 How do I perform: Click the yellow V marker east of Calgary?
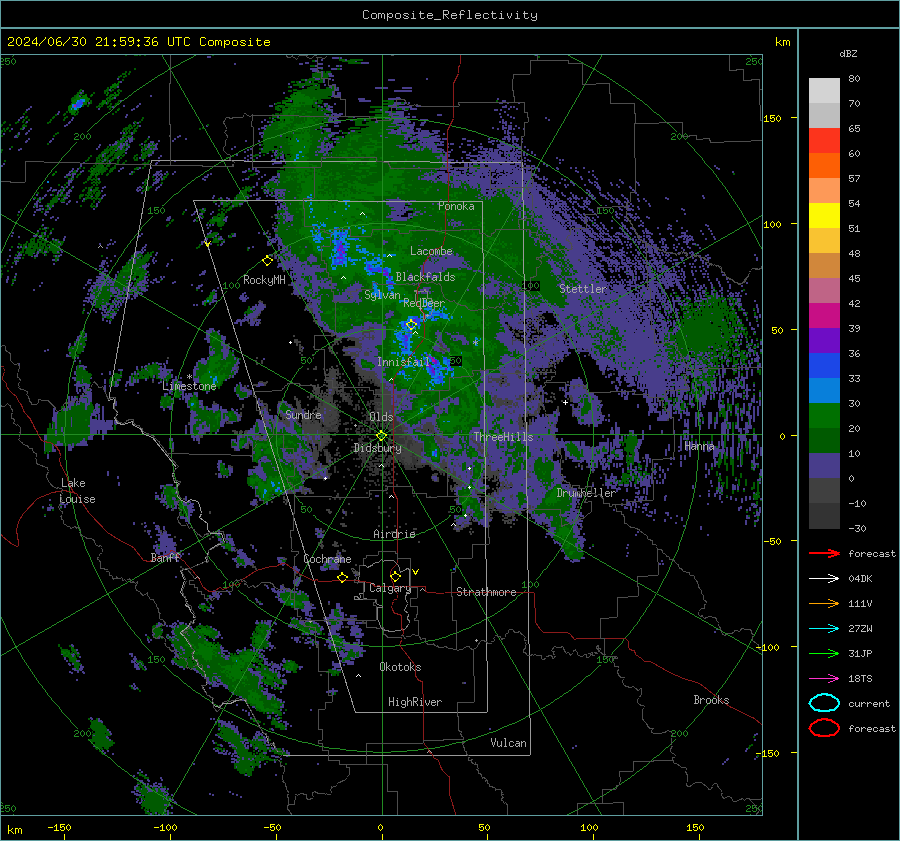(416, 572)
